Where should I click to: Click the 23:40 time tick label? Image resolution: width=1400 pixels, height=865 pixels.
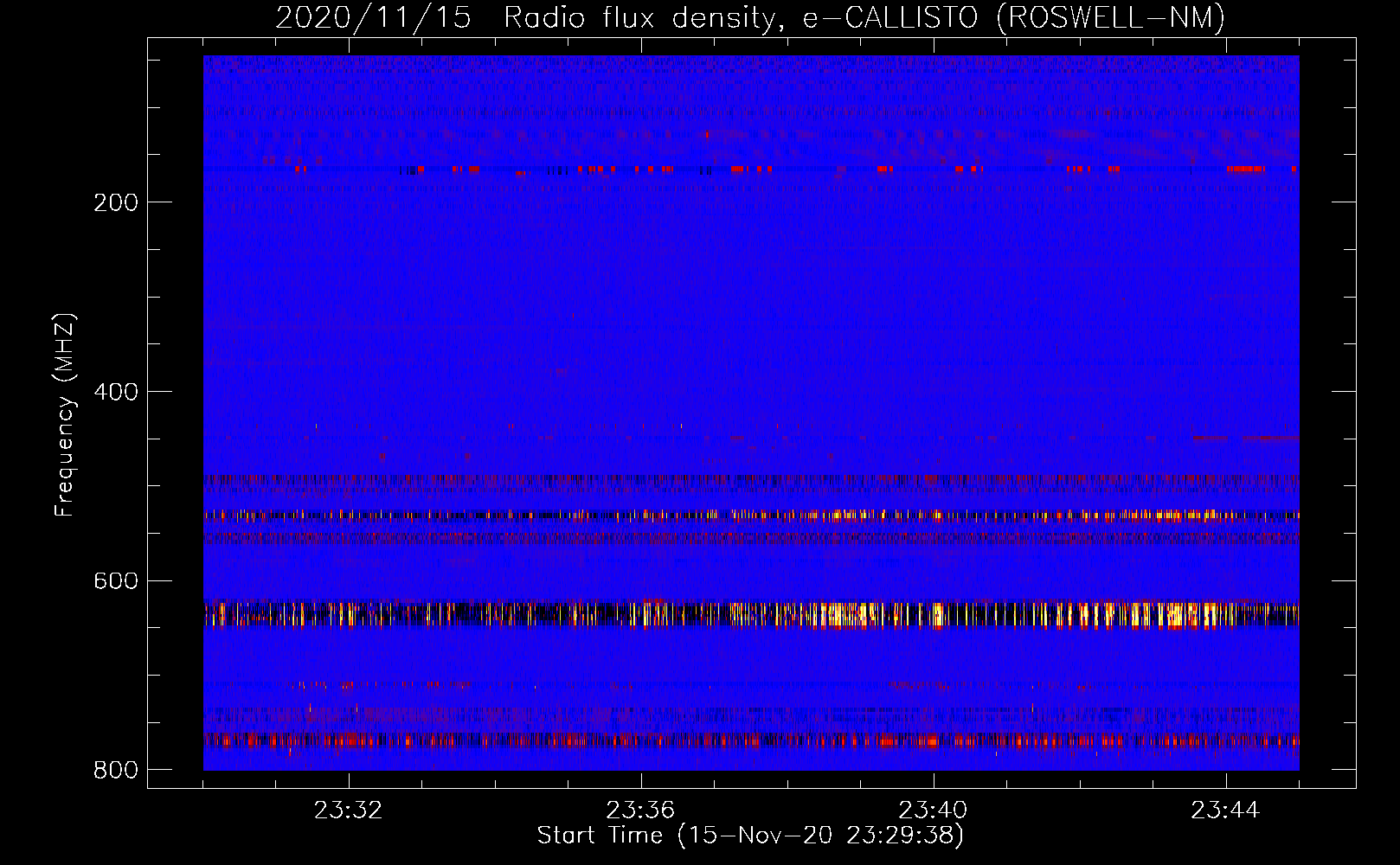coord(934,811)
